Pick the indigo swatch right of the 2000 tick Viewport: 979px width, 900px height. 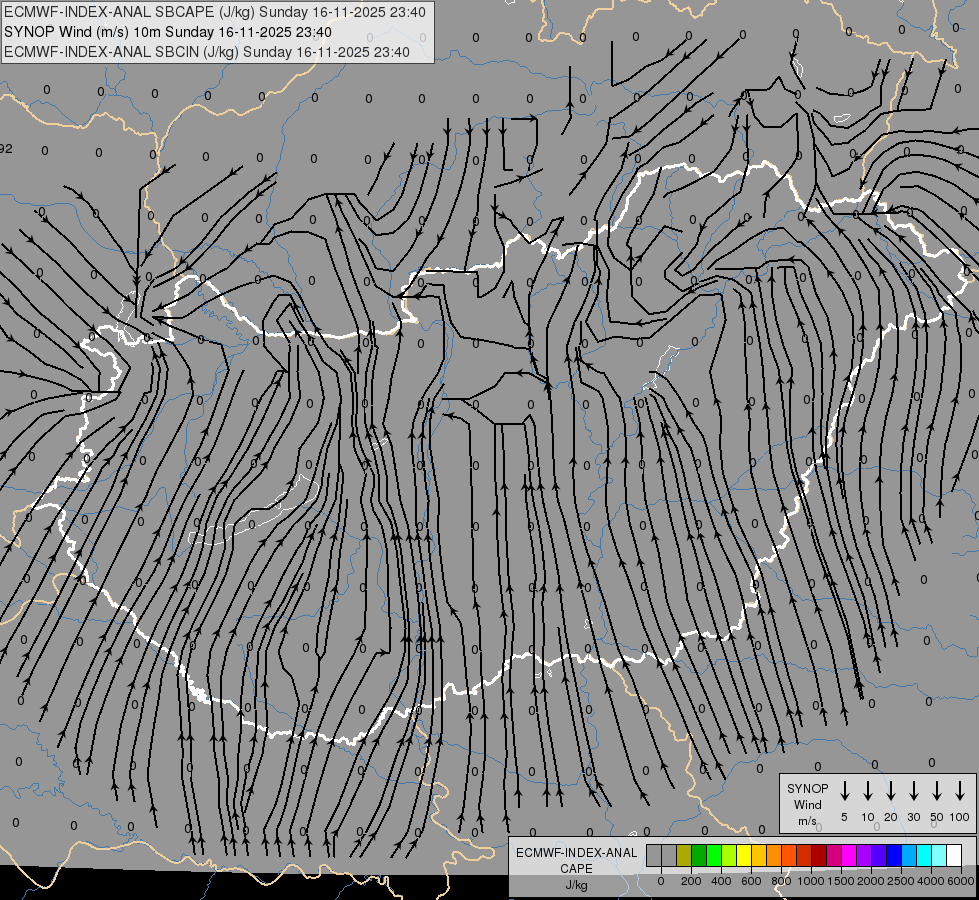[x=879, y=855]
